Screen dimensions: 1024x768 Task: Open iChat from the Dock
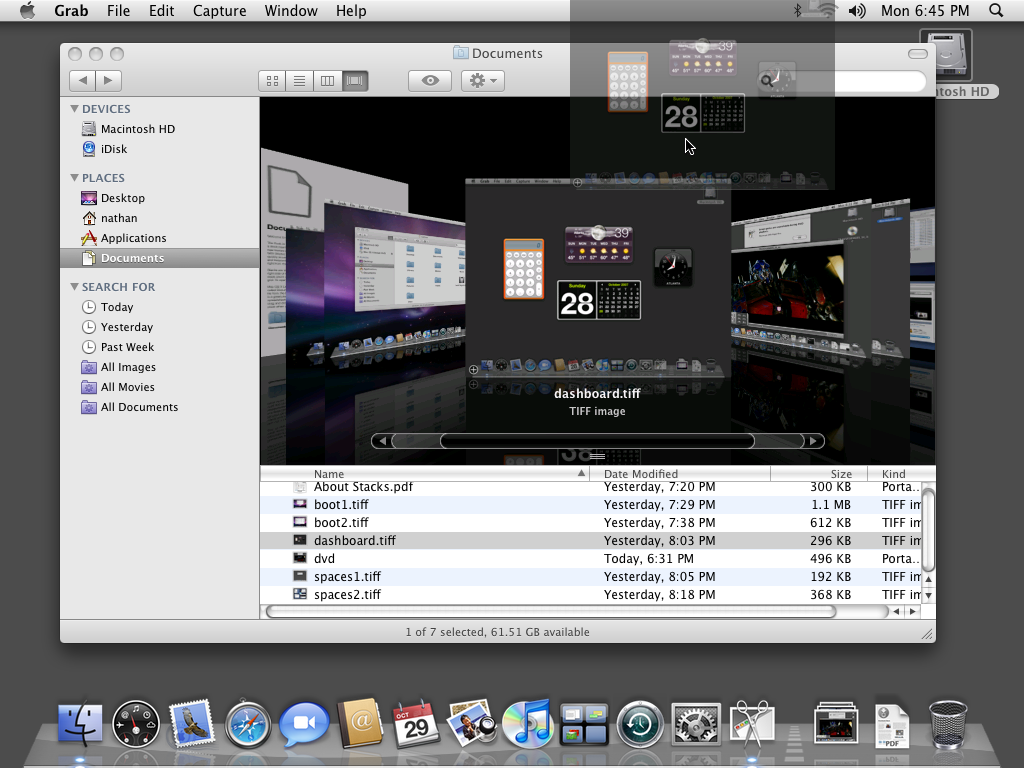pos(304,722)
